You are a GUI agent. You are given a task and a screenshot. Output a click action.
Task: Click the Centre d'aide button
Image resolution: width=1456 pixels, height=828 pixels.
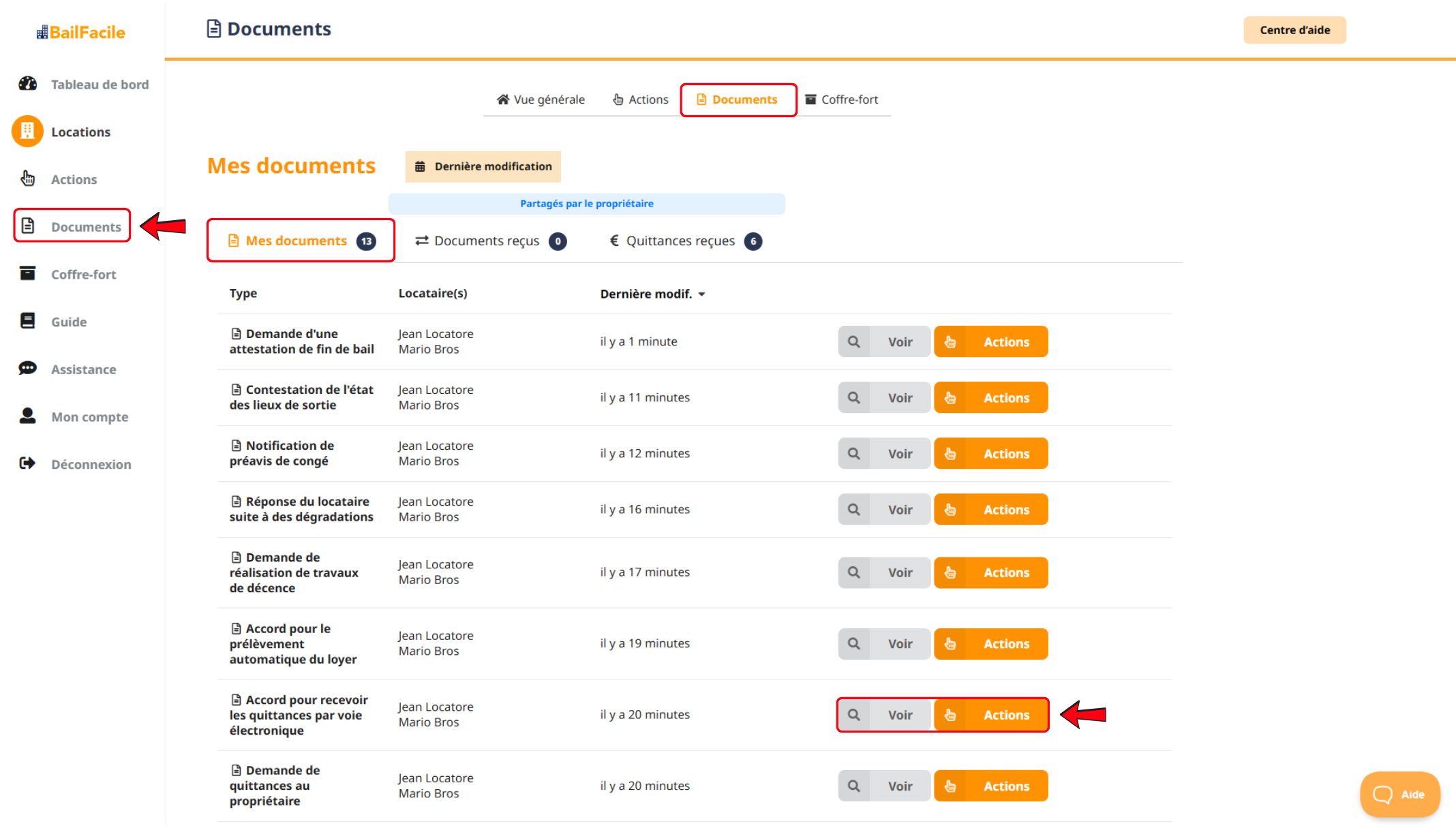1294,30
